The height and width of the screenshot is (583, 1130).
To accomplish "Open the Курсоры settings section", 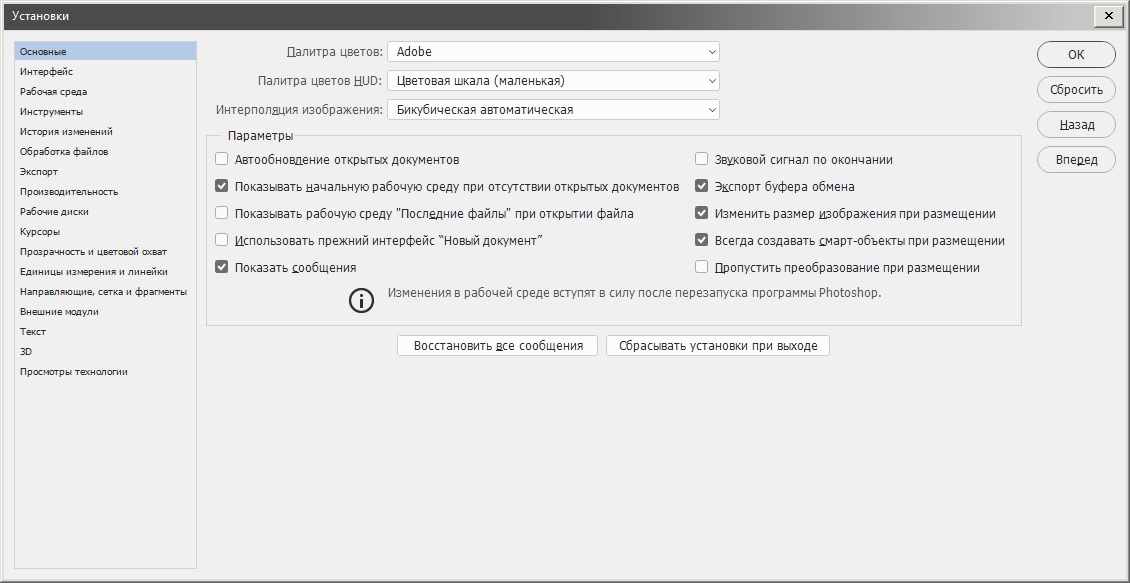I will pos(40,232).
